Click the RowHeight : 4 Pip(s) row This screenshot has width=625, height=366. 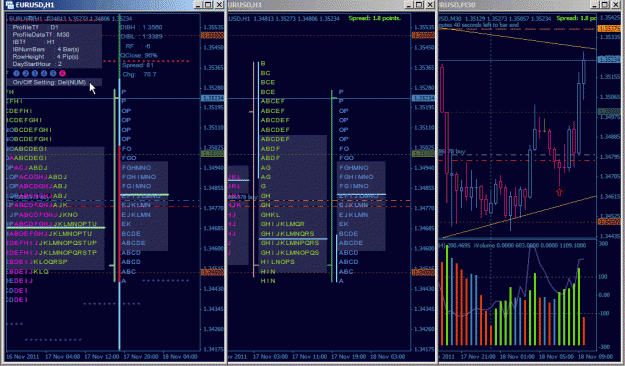point(45,57)
